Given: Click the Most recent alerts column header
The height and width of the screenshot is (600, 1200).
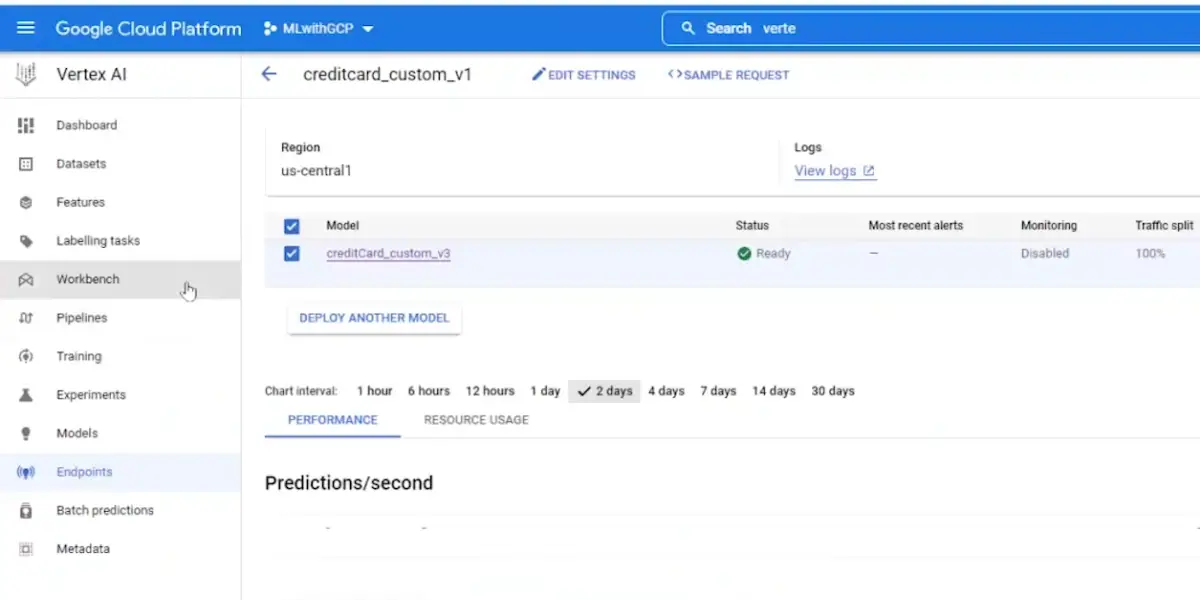Looking at the screenshot, I should (x=915, y=226).
